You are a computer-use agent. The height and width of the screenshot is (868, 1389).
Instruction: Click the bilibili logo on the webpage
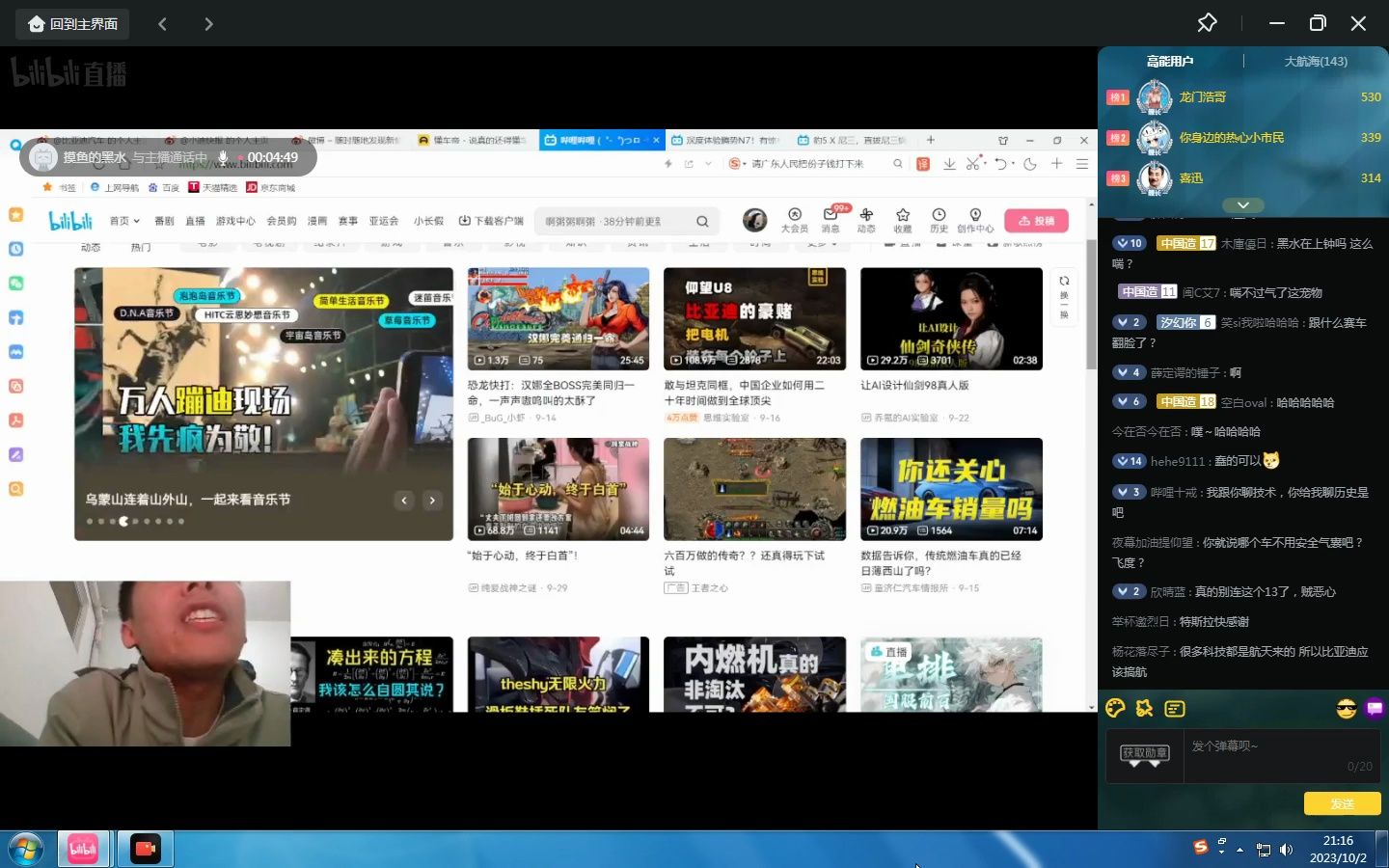tap(70, 221)
